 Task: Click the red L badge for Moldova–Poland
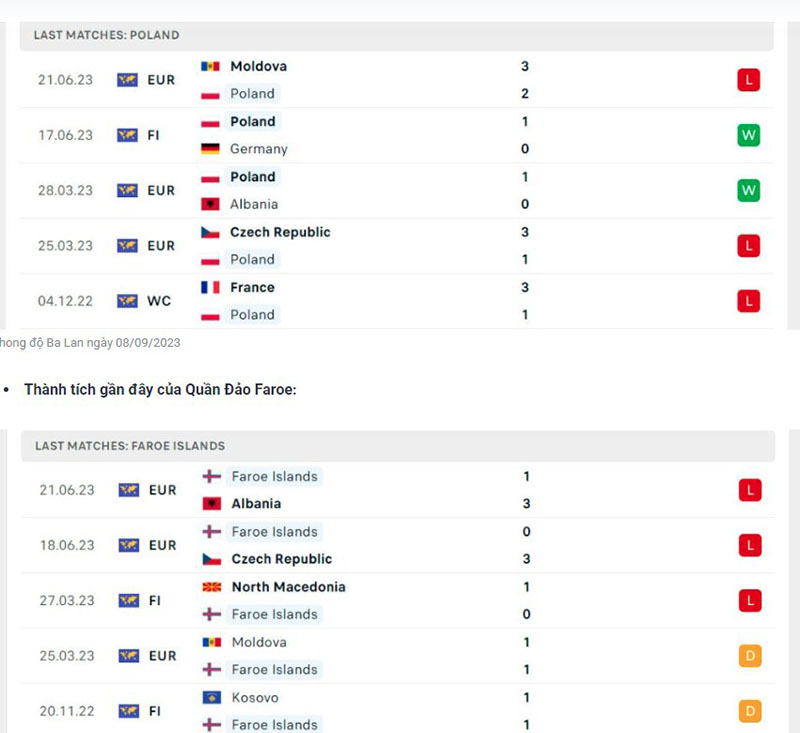pos(748,80)
